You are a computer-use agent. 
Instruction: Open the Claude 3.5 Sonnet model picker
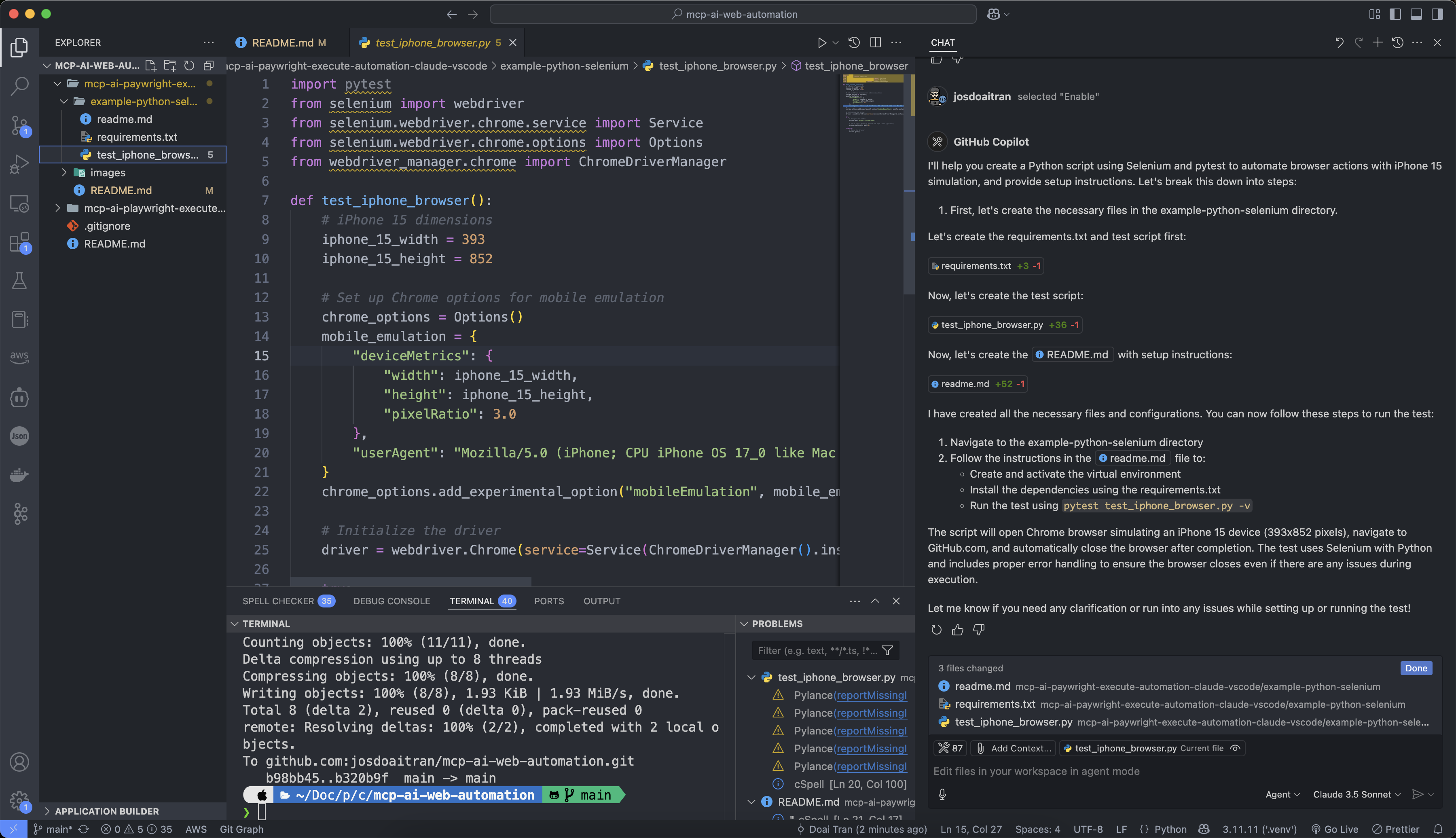pos(1357,794)
